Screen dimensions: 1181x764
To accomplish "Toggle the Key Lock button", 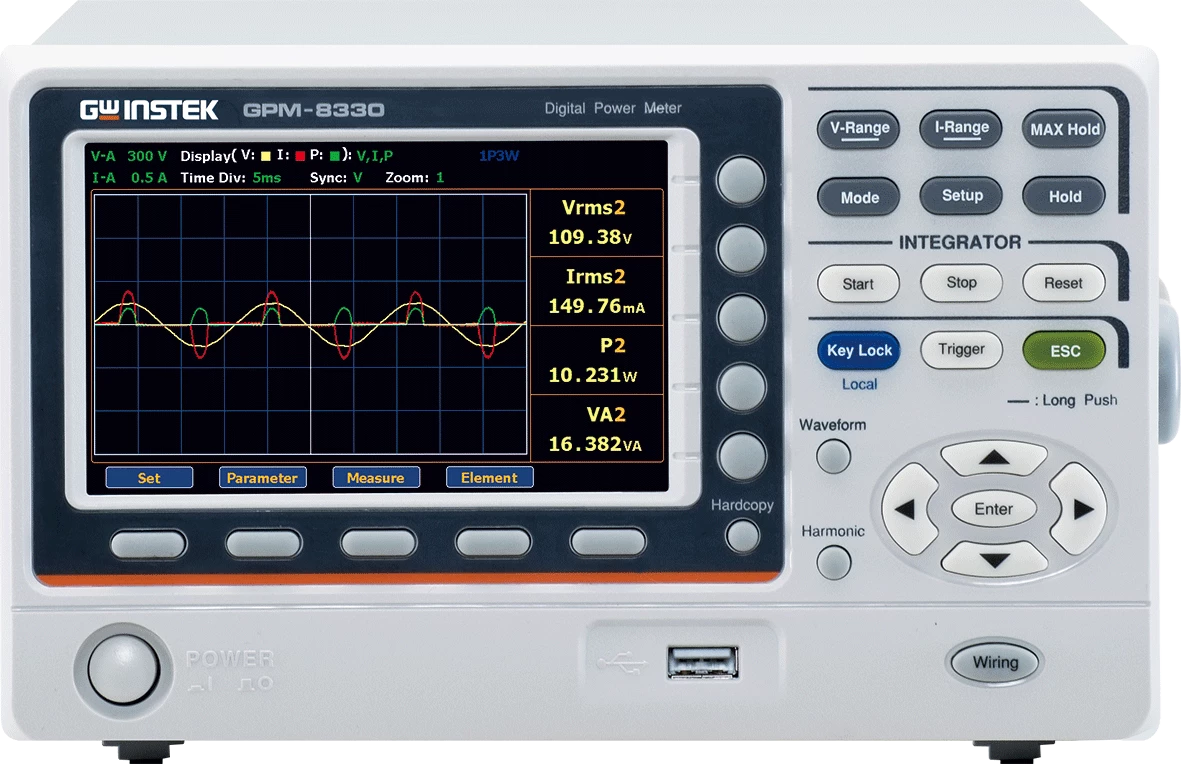I will point(859,351).
